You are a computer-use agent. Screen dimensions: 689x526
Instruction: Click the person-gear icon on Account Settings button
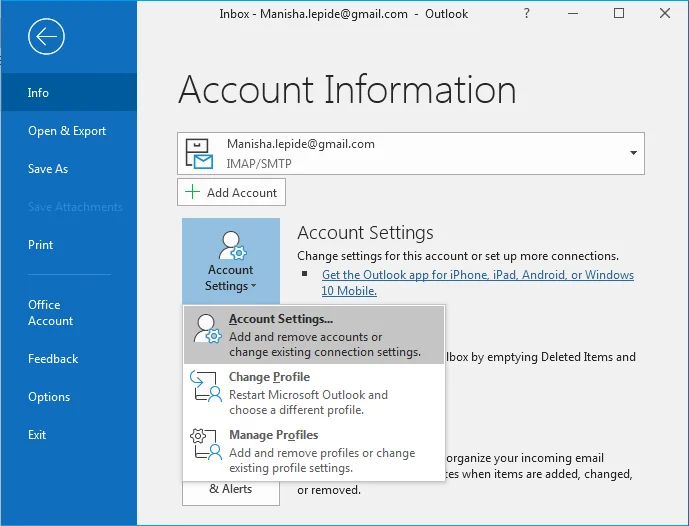[x=232, y=246]
